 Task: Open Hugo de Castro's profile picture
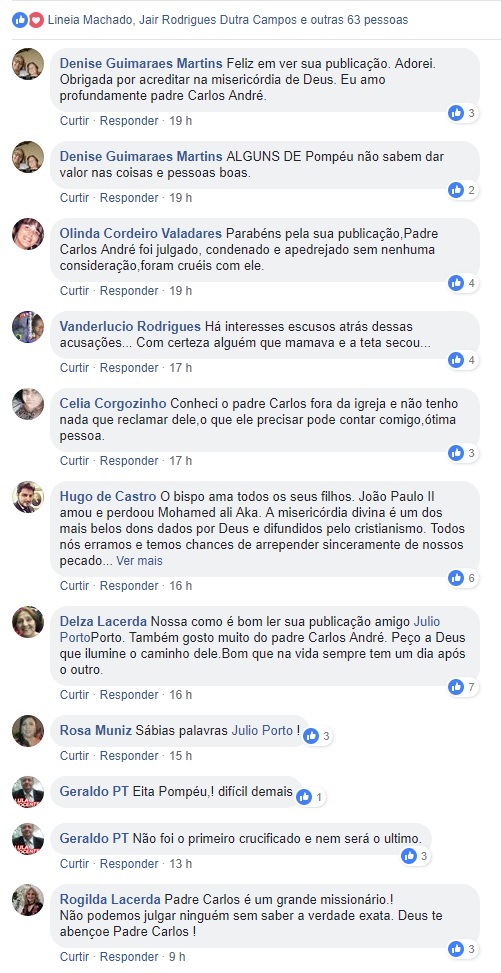(28, 497)
